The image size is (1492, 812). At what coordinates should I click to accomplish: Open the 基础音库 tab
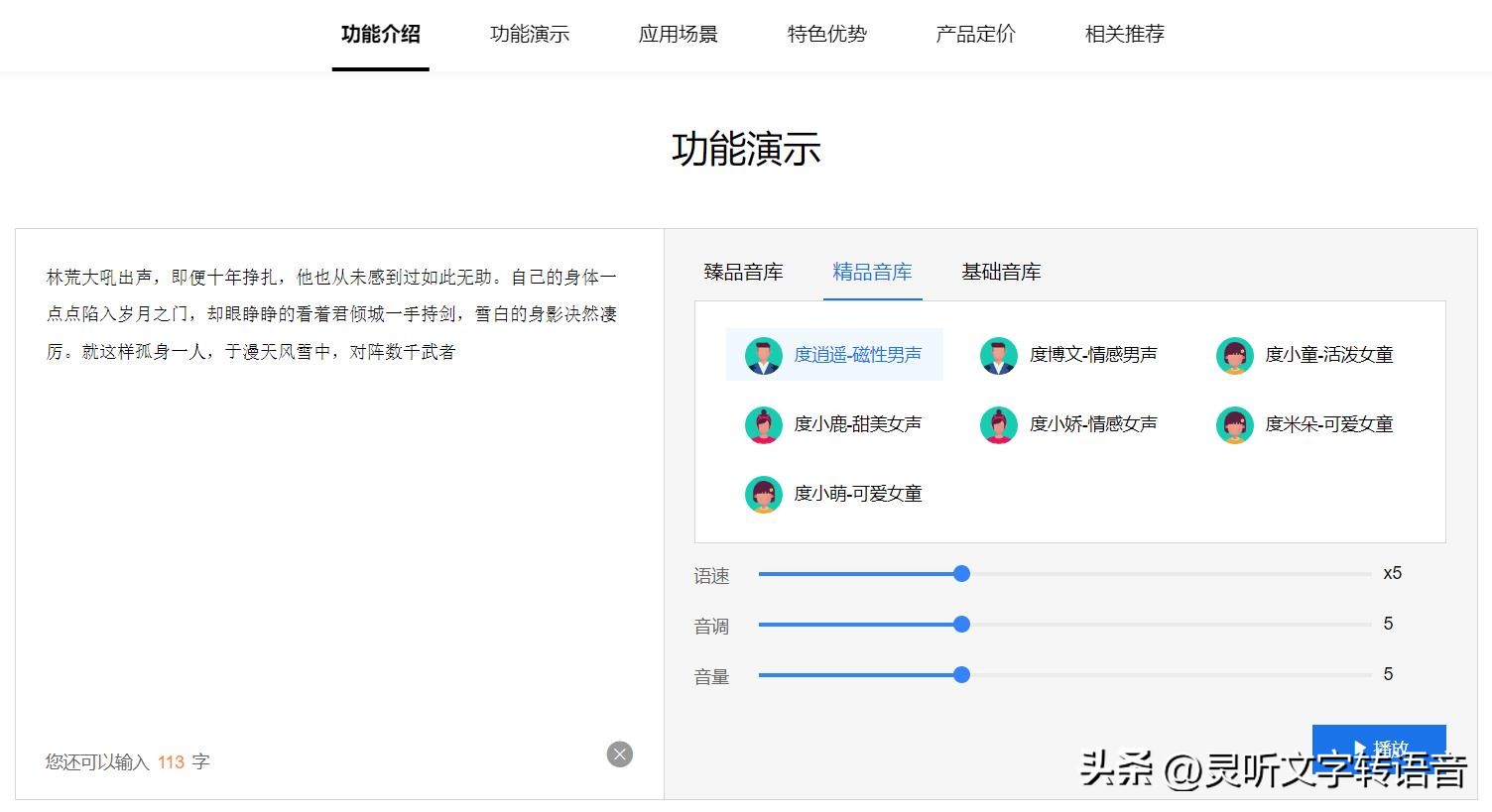pos(1001,272)
